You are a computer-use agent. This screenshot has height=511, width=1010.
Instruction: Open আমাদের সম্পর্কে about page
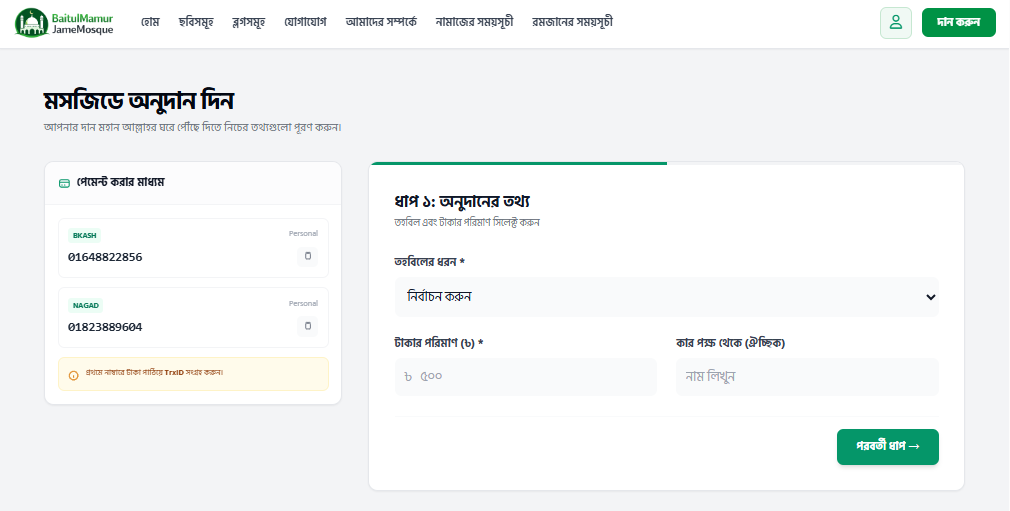(380, 22)
